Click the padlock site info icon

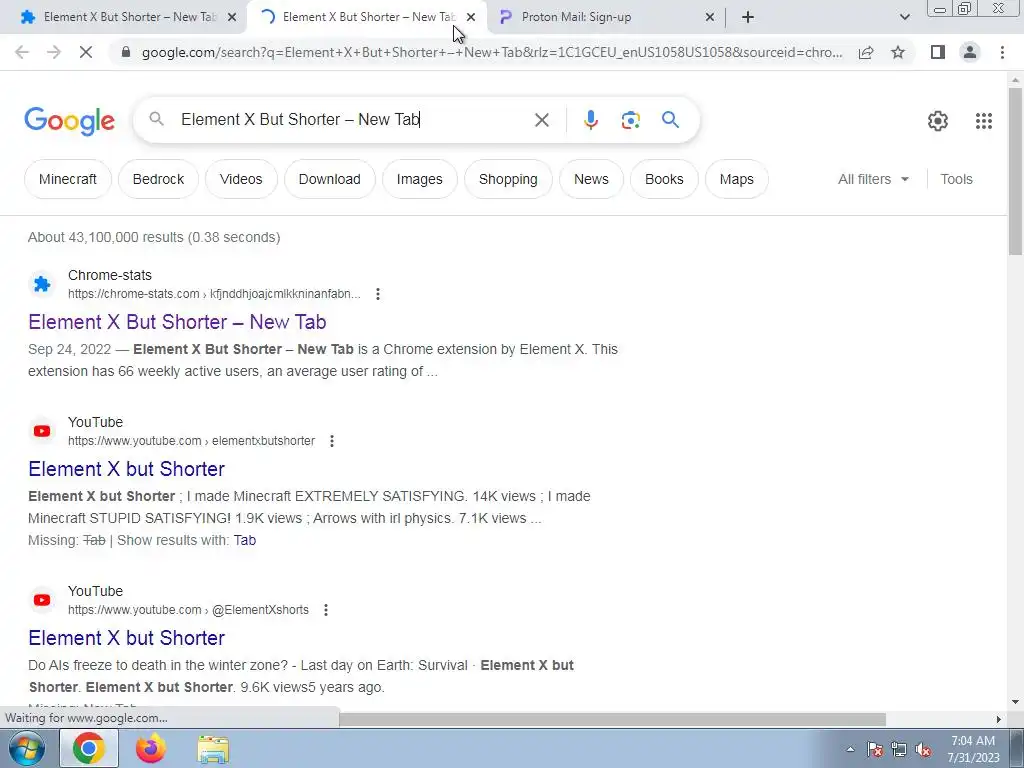click(127, 52)
